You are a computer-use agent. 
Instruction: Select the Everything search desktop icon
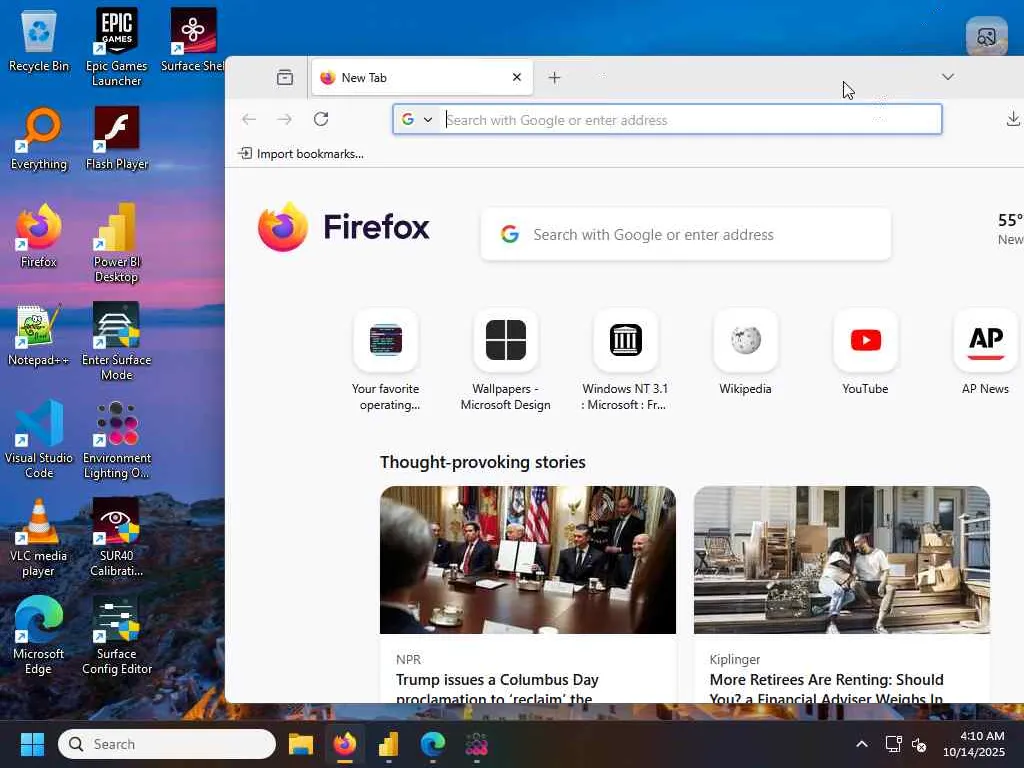39,138
